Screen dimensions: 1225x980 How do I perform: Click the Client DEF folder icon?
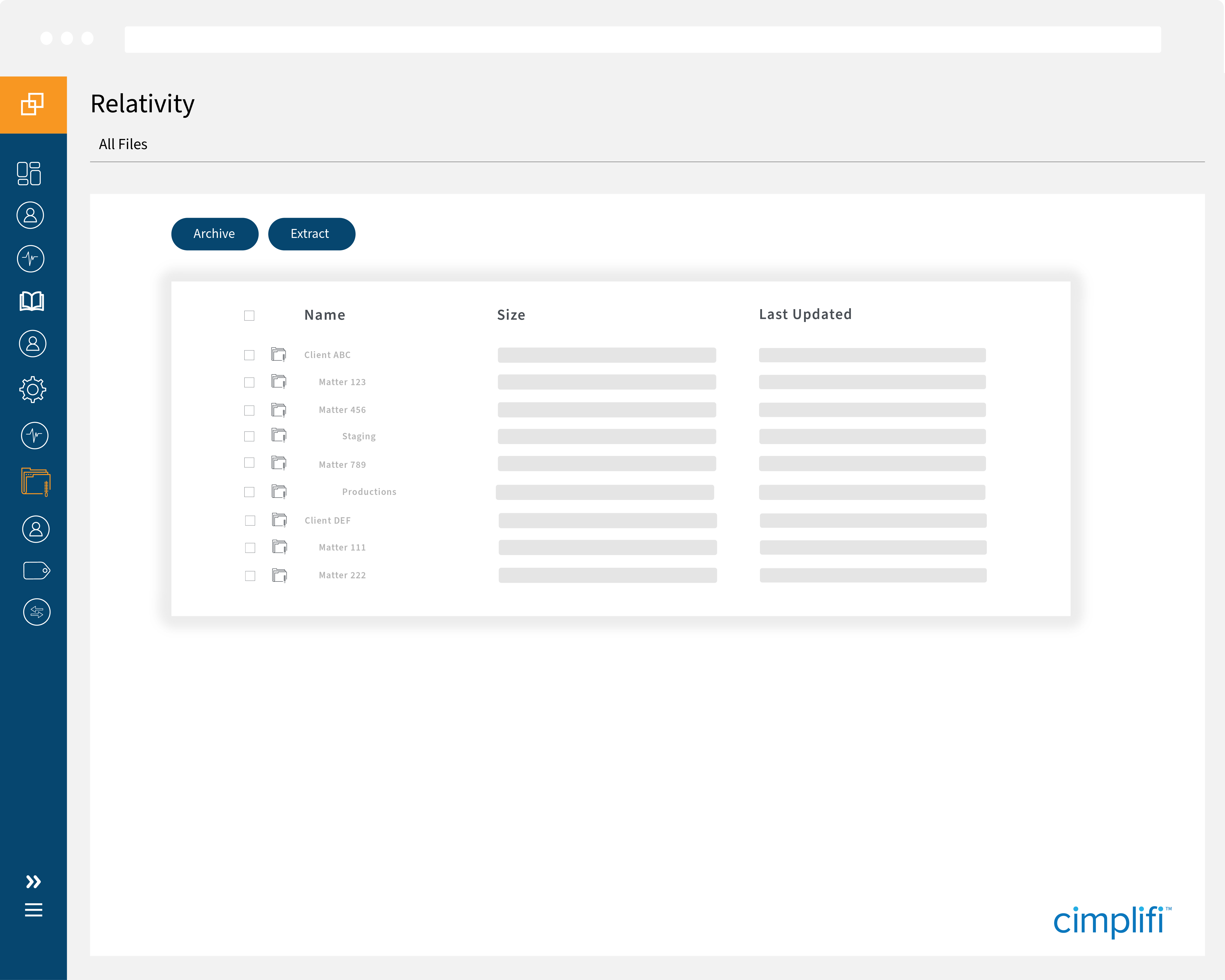pos(279,520)
